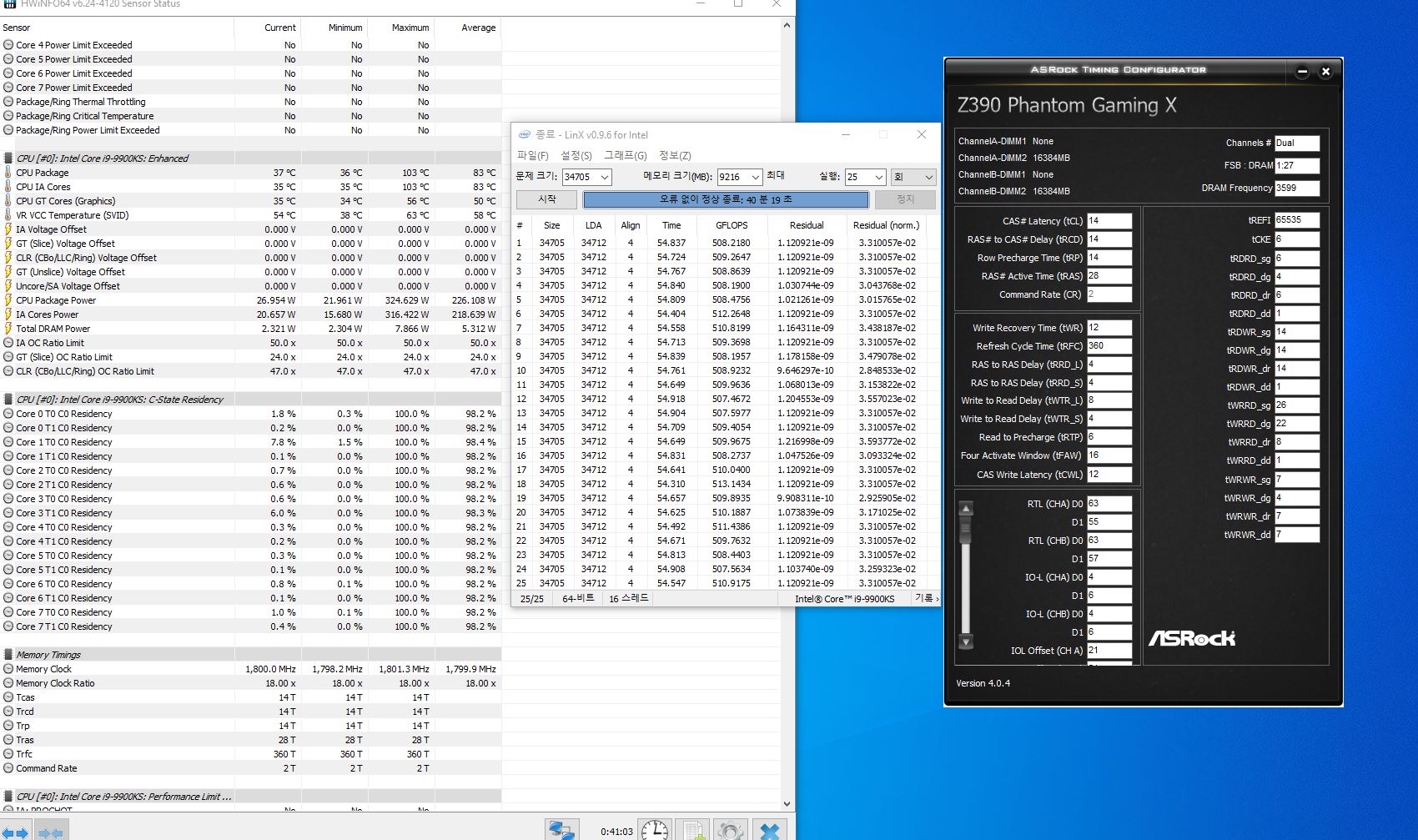Click the CAS# Latency (tCL) input field
This screenshot has height=840, width=1418.
[x=1109, y=221]
